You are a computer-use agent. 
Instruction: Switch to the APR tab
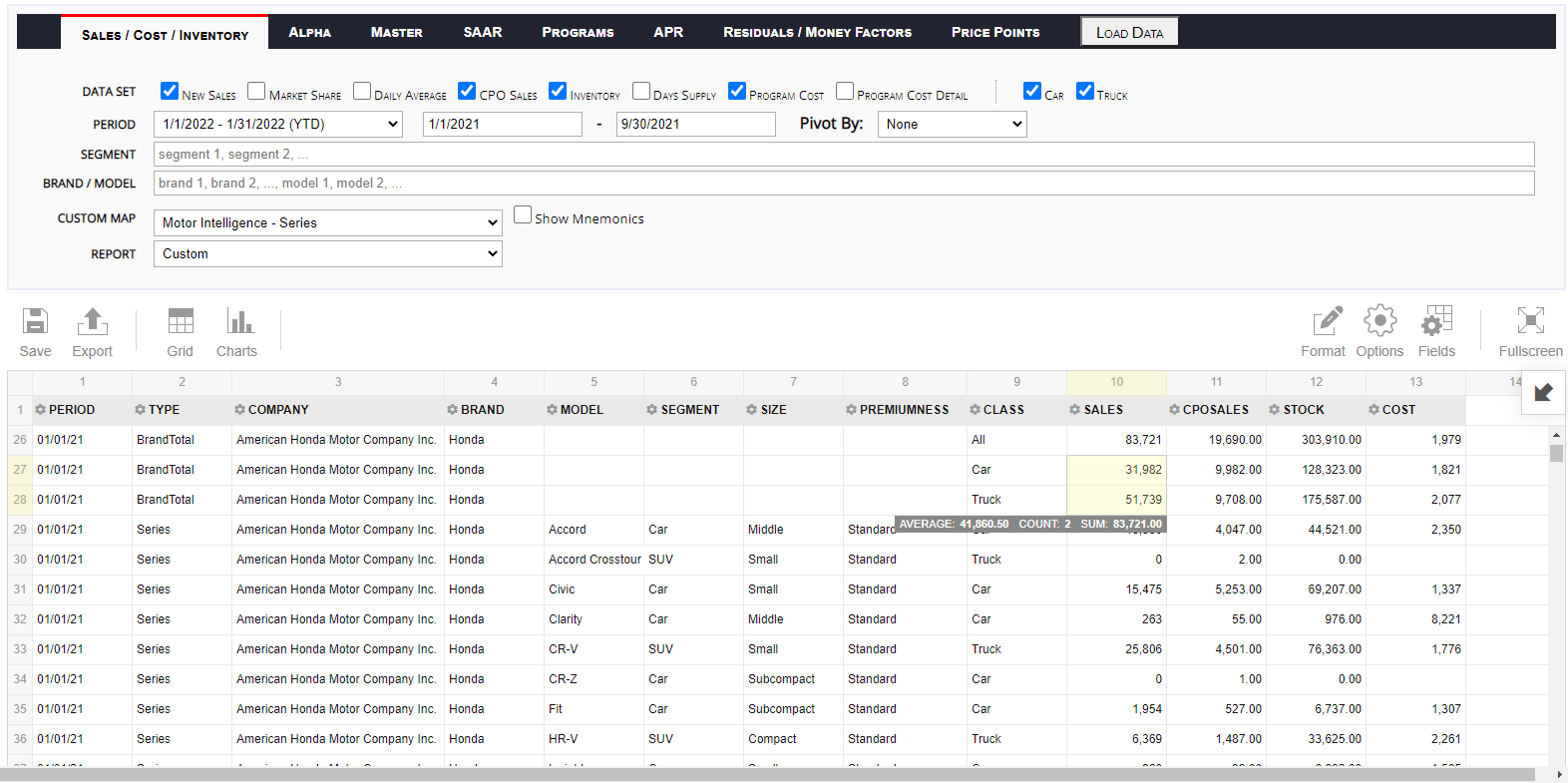[x=668, y=32]
